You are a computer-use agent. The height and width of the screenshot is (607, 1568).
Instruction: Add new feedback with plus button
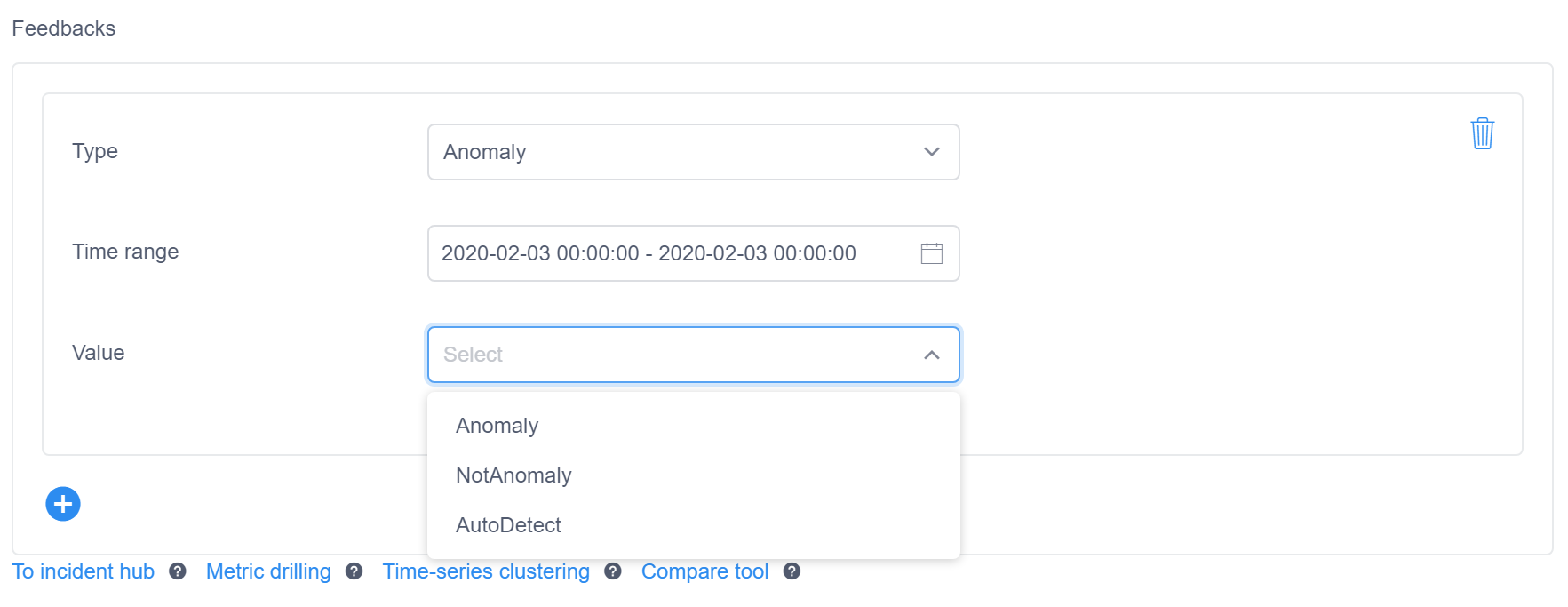click(x=63, y=504)
